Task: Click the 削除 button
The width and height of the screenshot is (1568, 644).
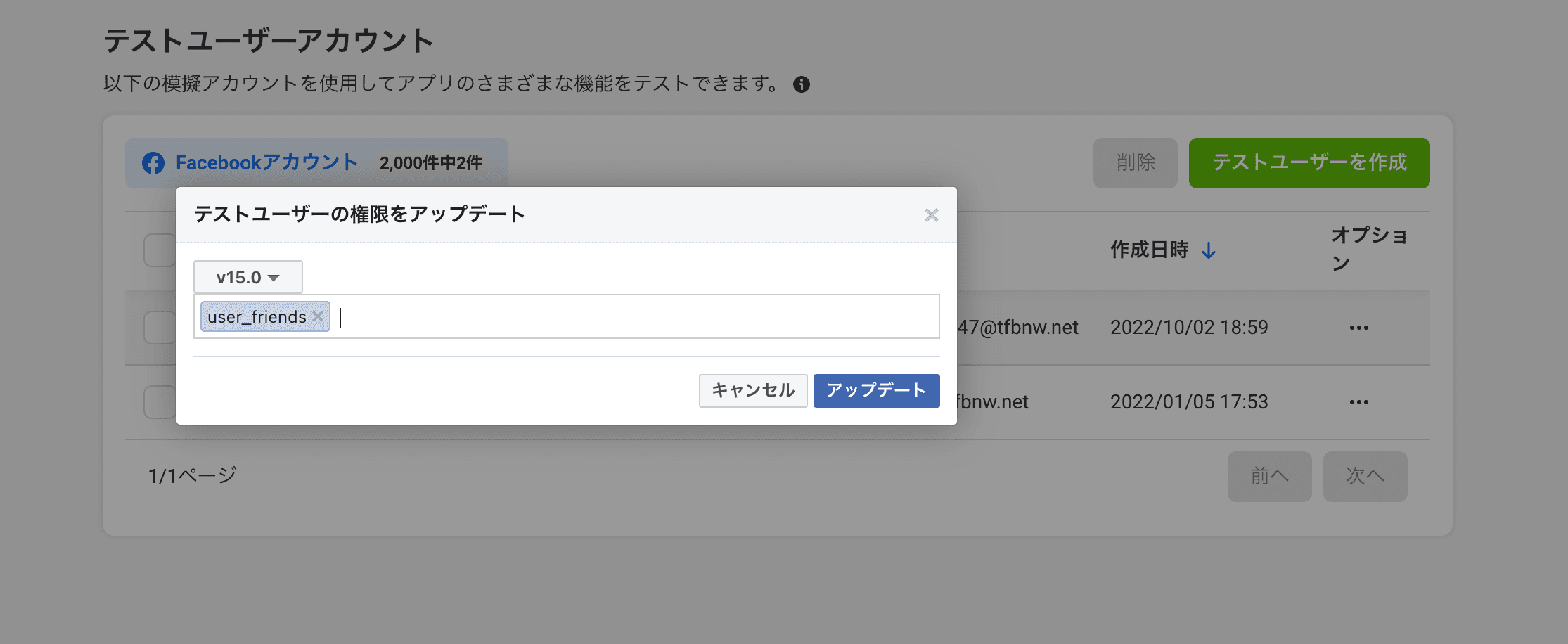Action: coord(1135,163)
